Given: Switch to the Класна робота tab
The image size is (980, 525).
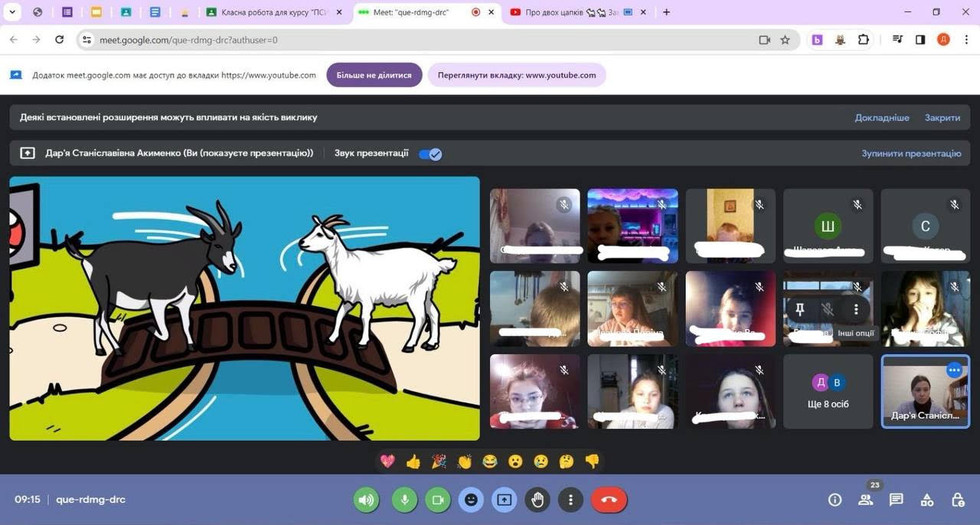Looking at the screenshot, I should 274,12.
